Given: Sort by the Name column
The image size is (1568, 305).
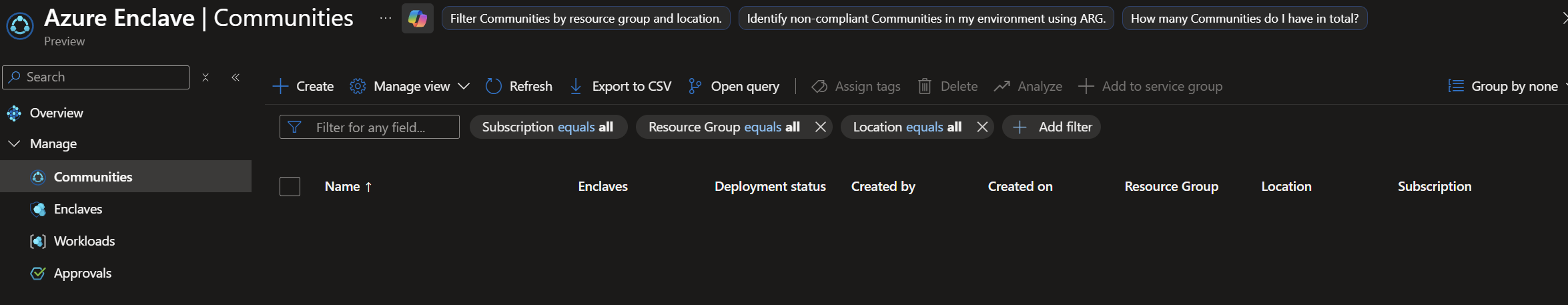Looking at the screenshot, I should 348,186.
